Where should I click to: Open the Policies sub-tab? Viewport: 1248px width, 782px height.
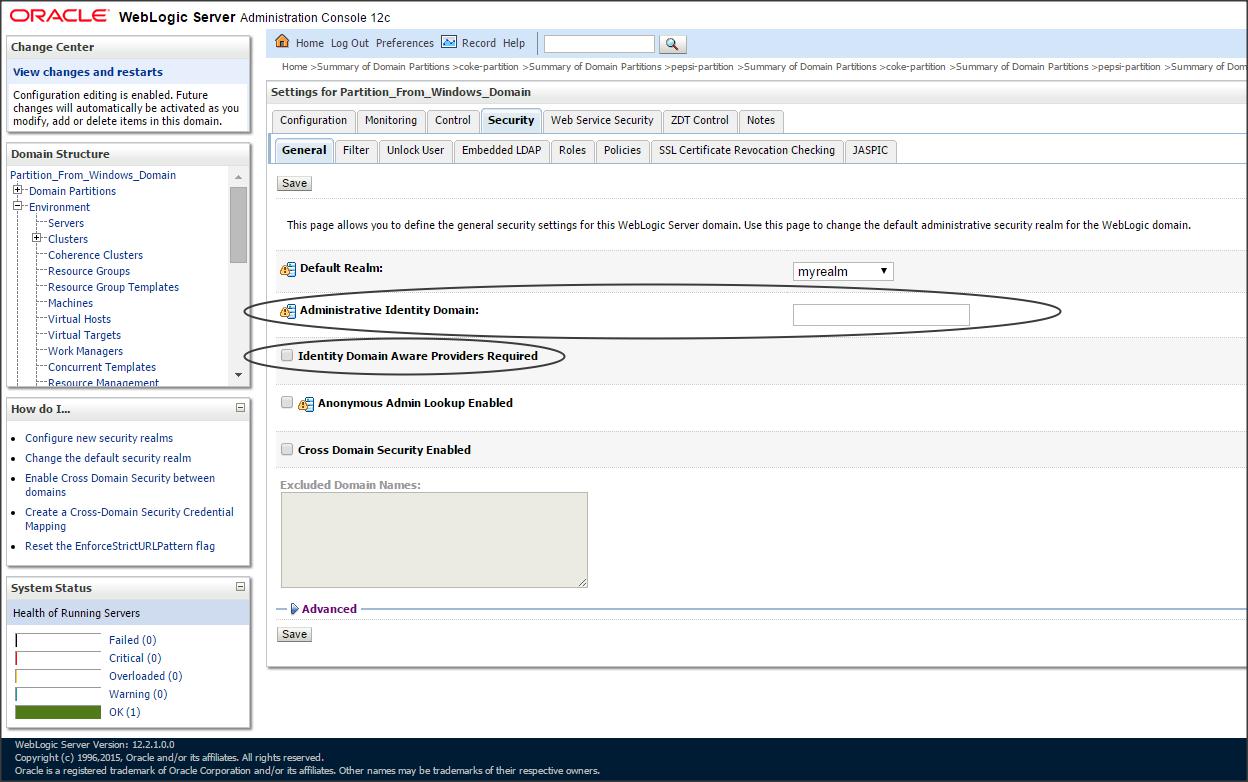click(x=622, y=150)
